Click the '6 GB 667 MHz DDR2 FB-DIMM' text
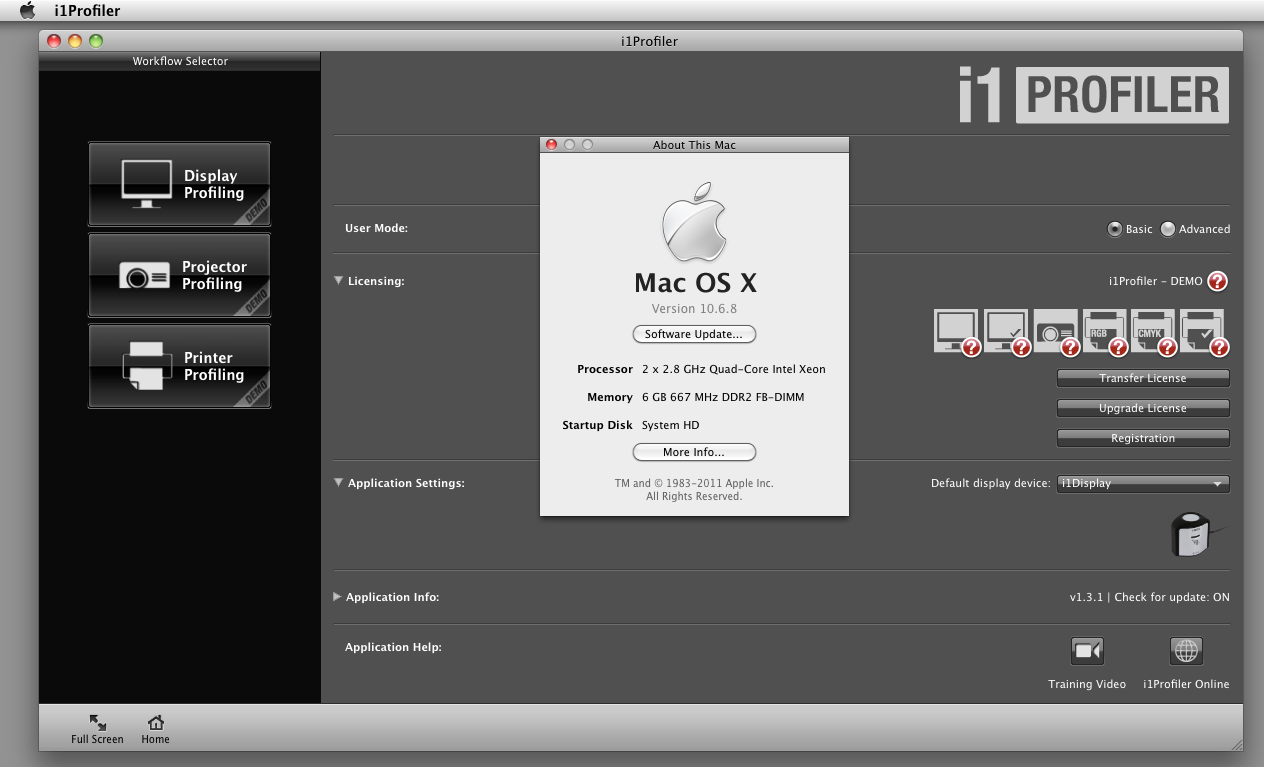The height and width of the screenshot is (767, 1264). click(723, 397)
